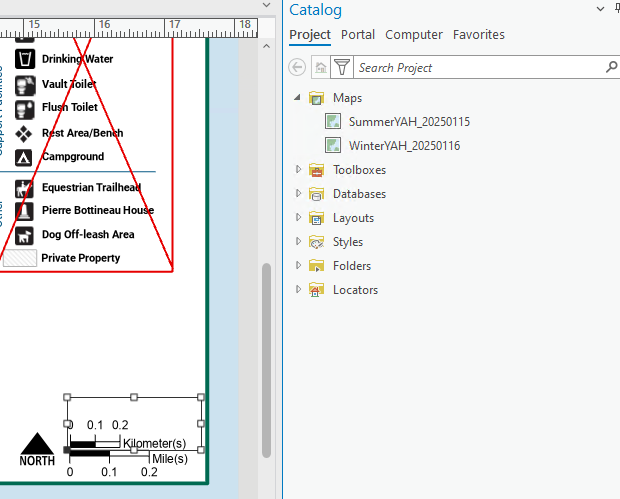Click the Toolboxes folder icon
This screenshot has width=620, height=499.
(316, 170)
